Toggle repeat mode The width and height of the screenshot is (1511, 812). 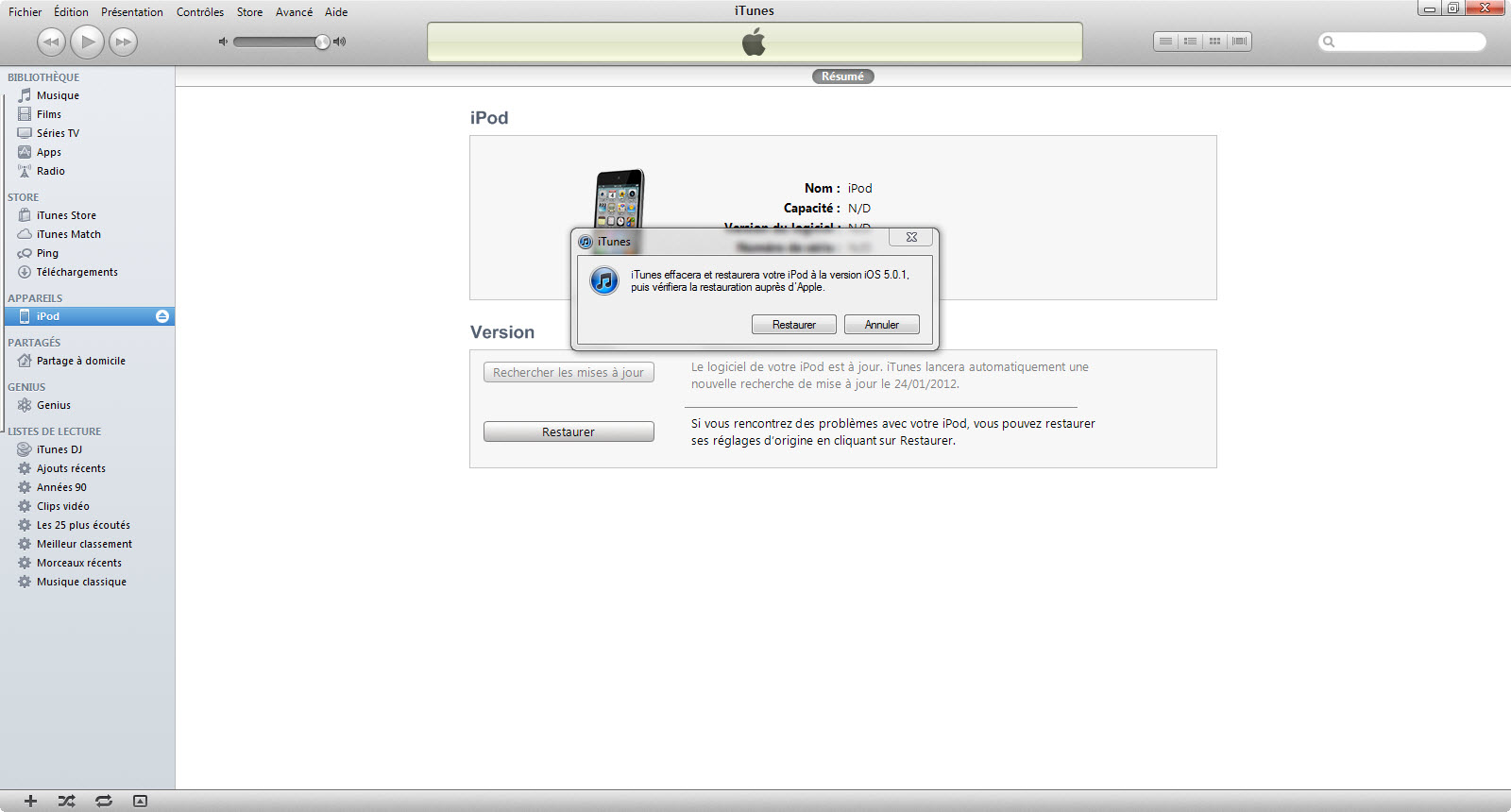104,801
